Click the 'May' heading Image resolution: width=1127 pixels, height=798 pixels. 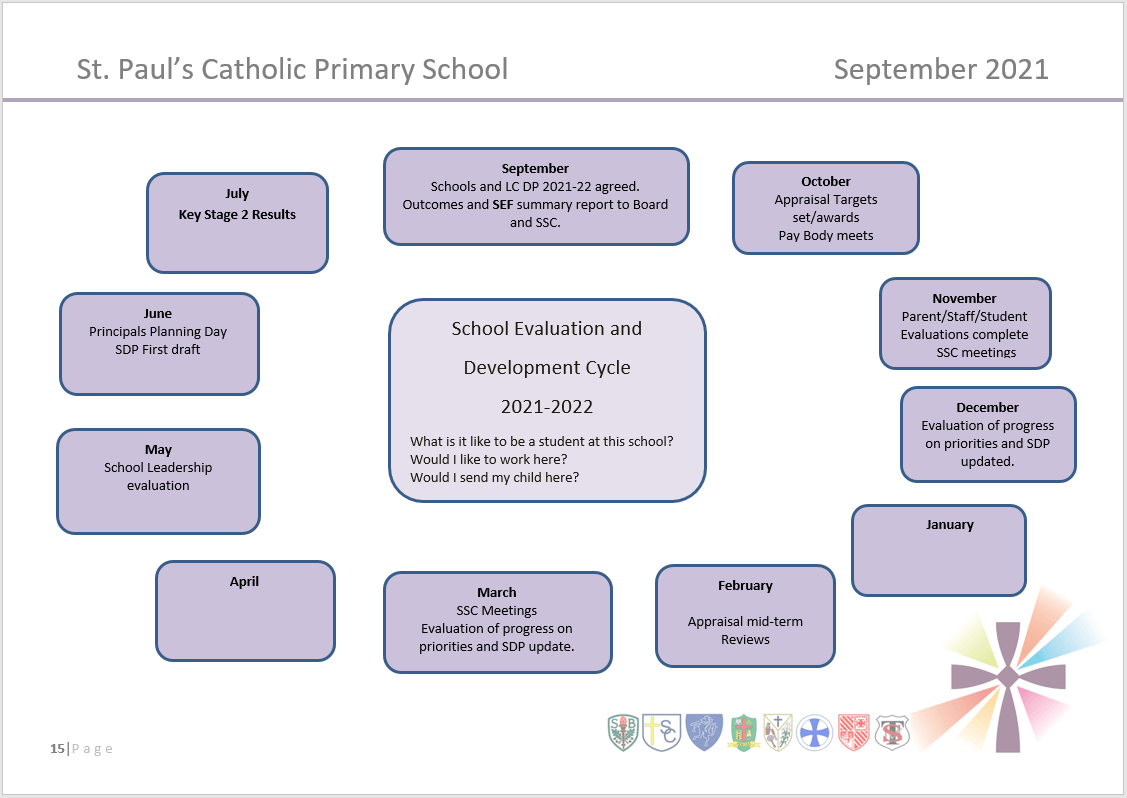pos(158,449)
